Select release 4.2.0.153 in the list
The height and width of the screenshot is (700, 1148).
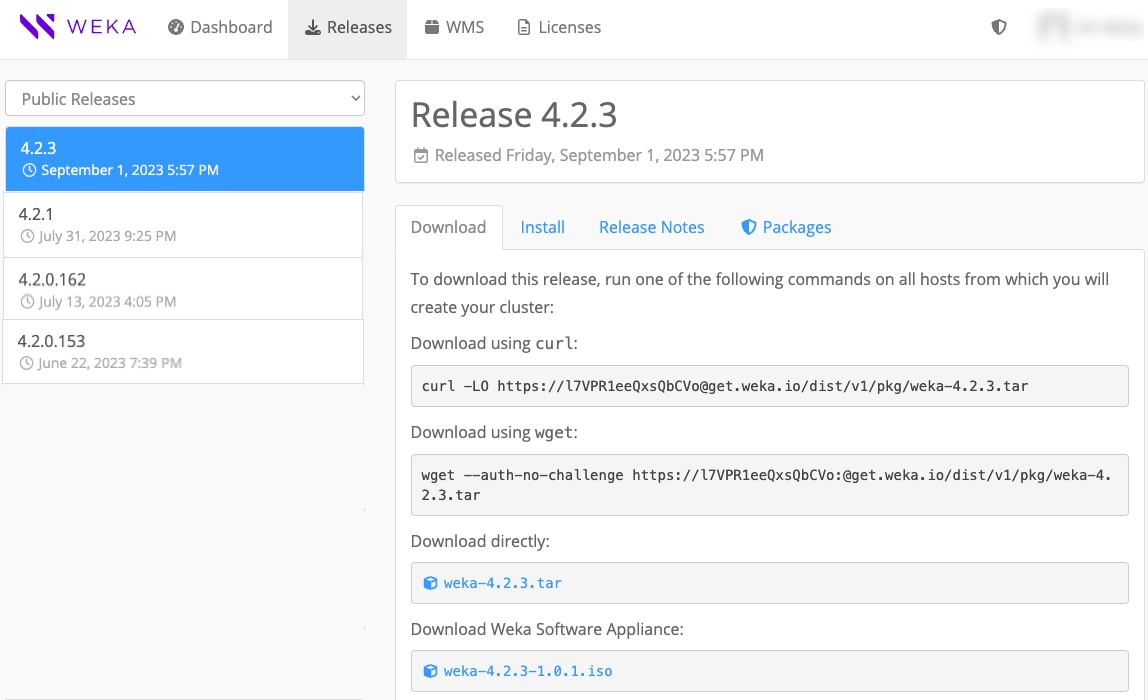(184, 351)
